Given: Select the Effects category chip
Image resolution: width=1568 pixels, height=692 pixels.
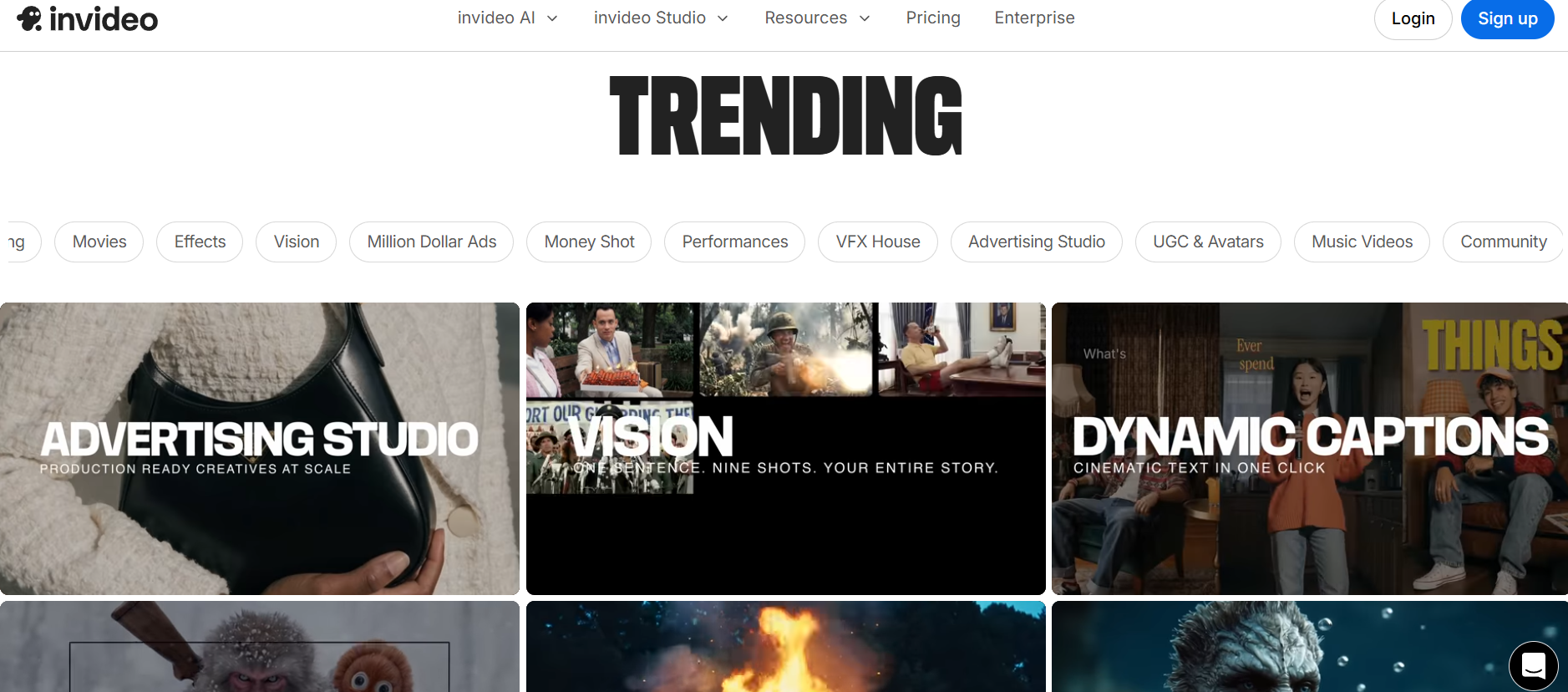Looking at the screenshot, I should (200, 242).
